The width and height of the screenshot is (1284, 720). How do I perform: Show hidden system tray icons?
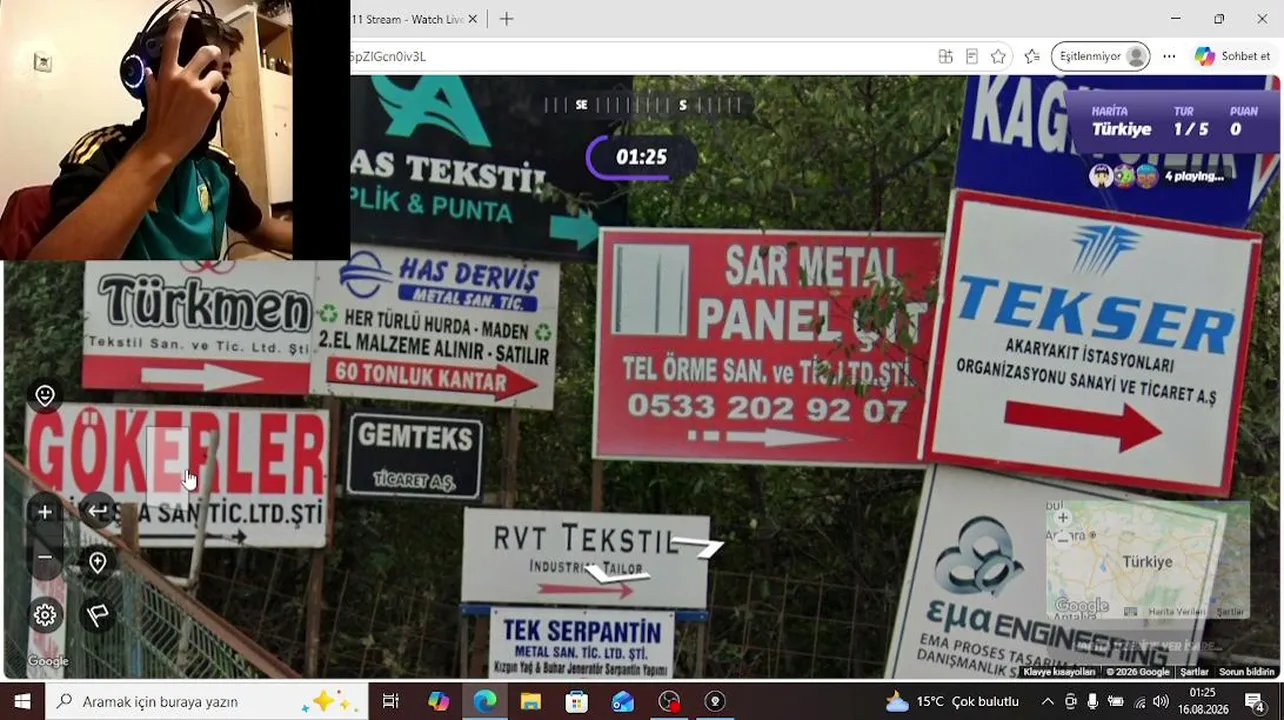pyautogui.click(x=1047, y=701)
